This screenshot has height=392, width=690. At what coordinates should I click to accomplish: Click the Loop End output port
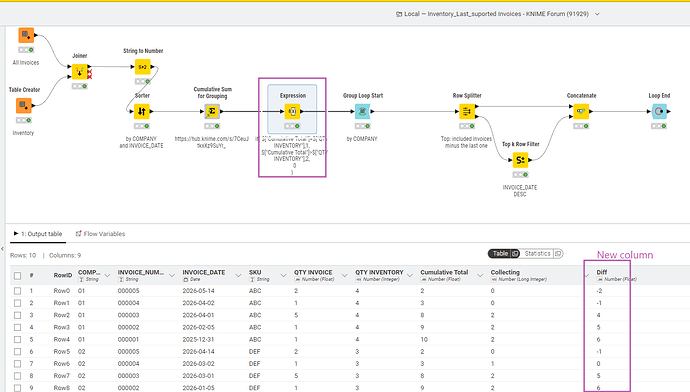(669, 111)
